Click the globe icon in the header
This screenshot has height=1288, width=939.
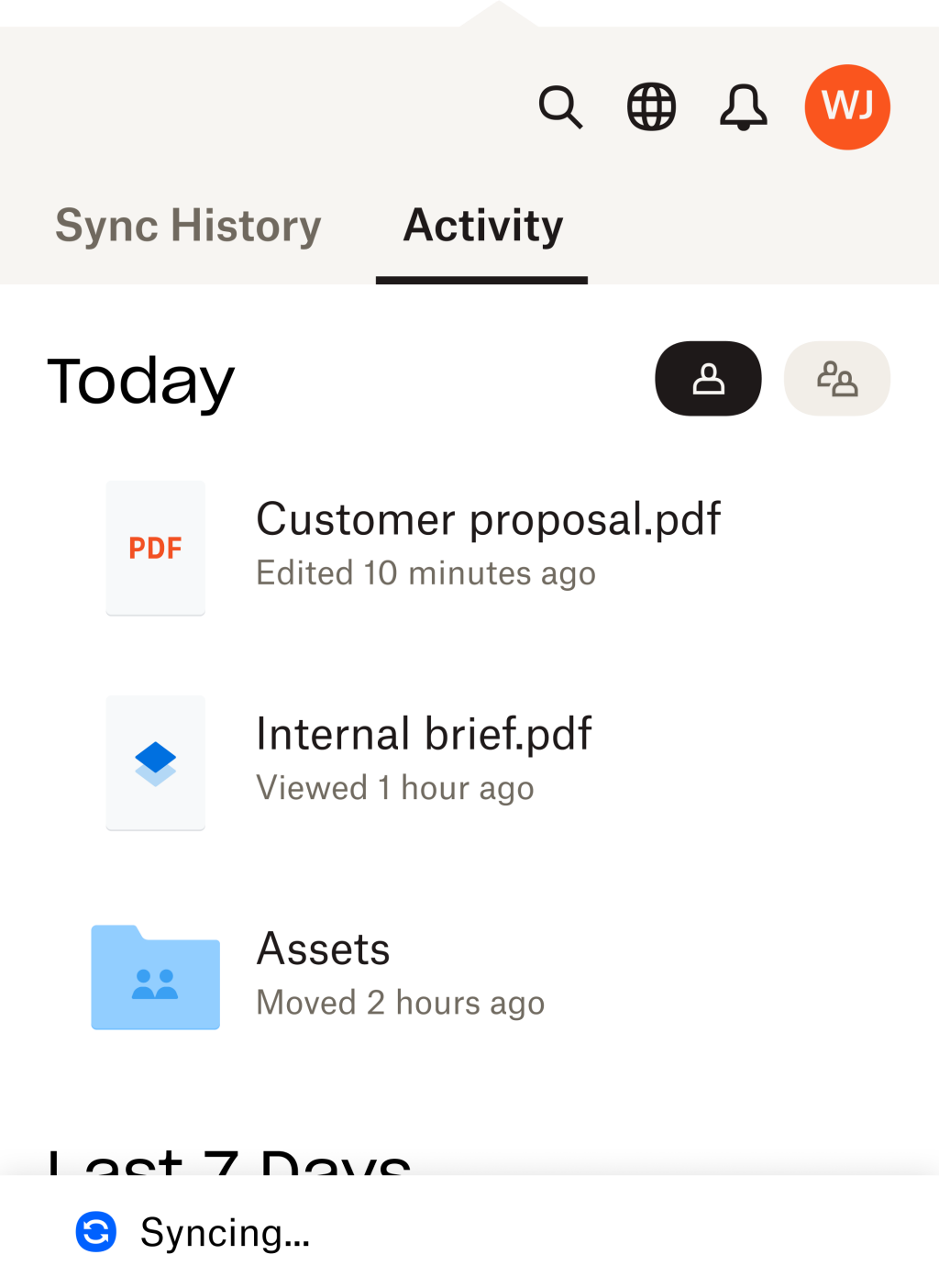[651, 107]
